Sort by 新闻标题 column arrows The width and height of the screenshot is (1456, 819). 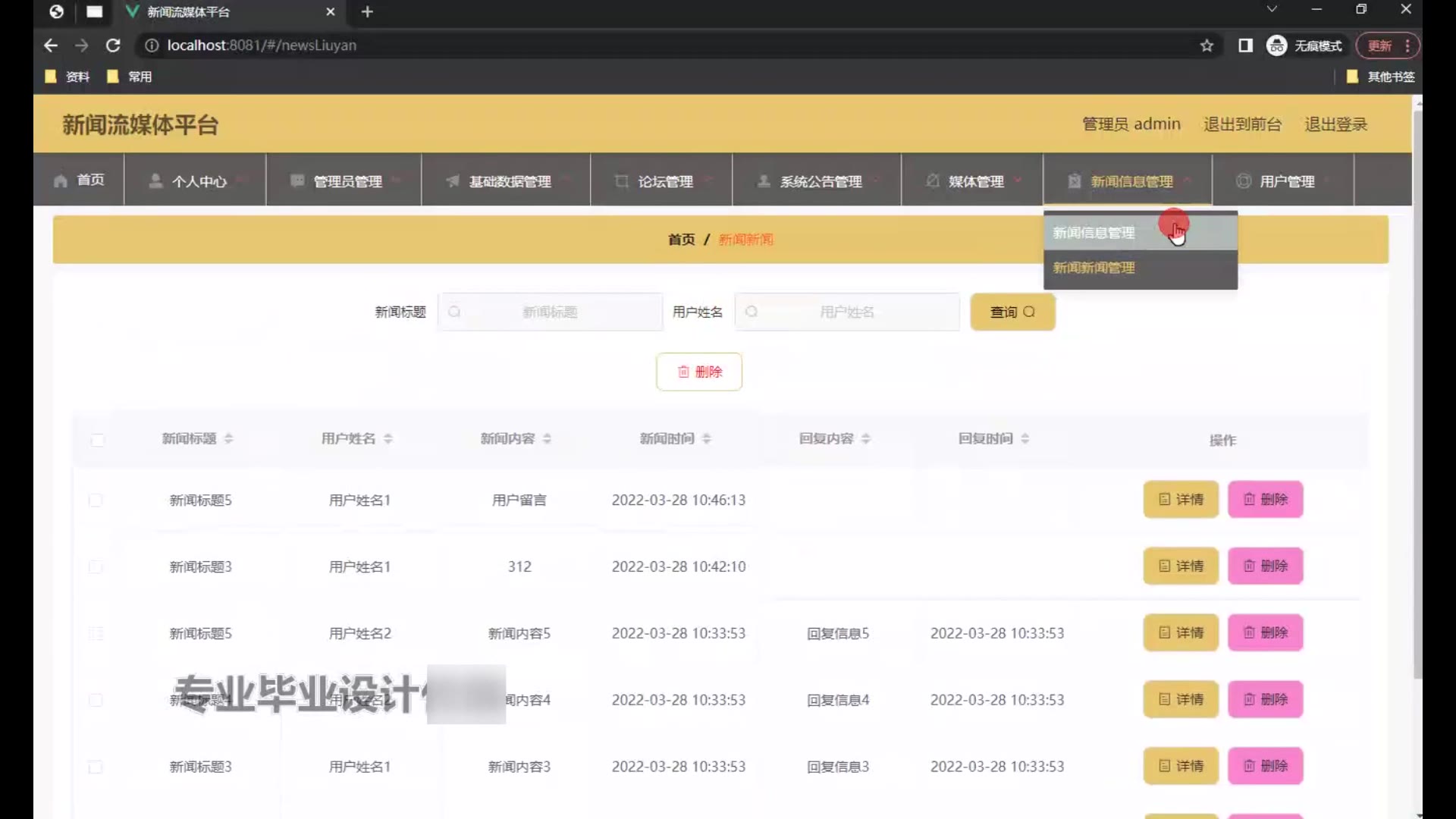228,439
